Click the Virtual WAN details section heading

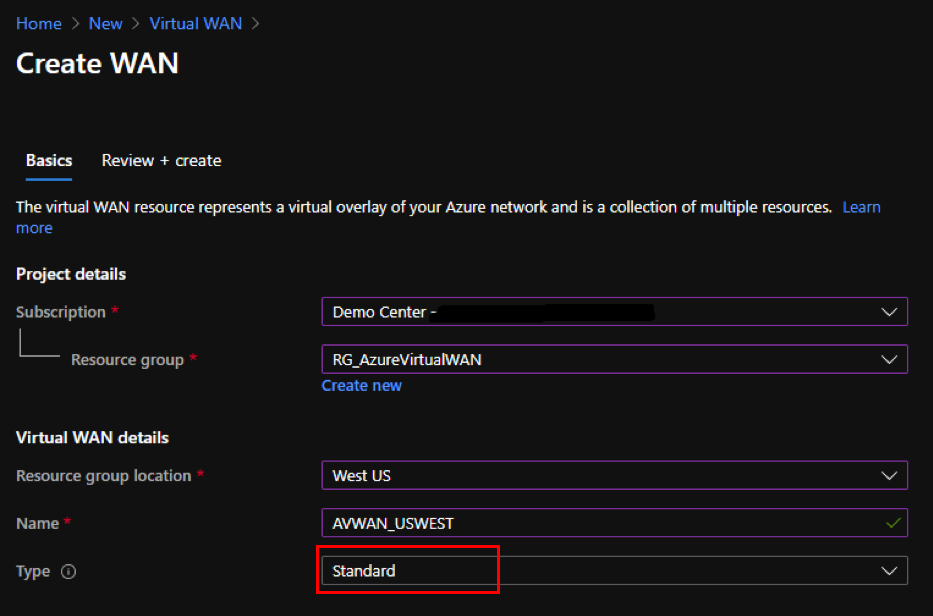[92, 437]
